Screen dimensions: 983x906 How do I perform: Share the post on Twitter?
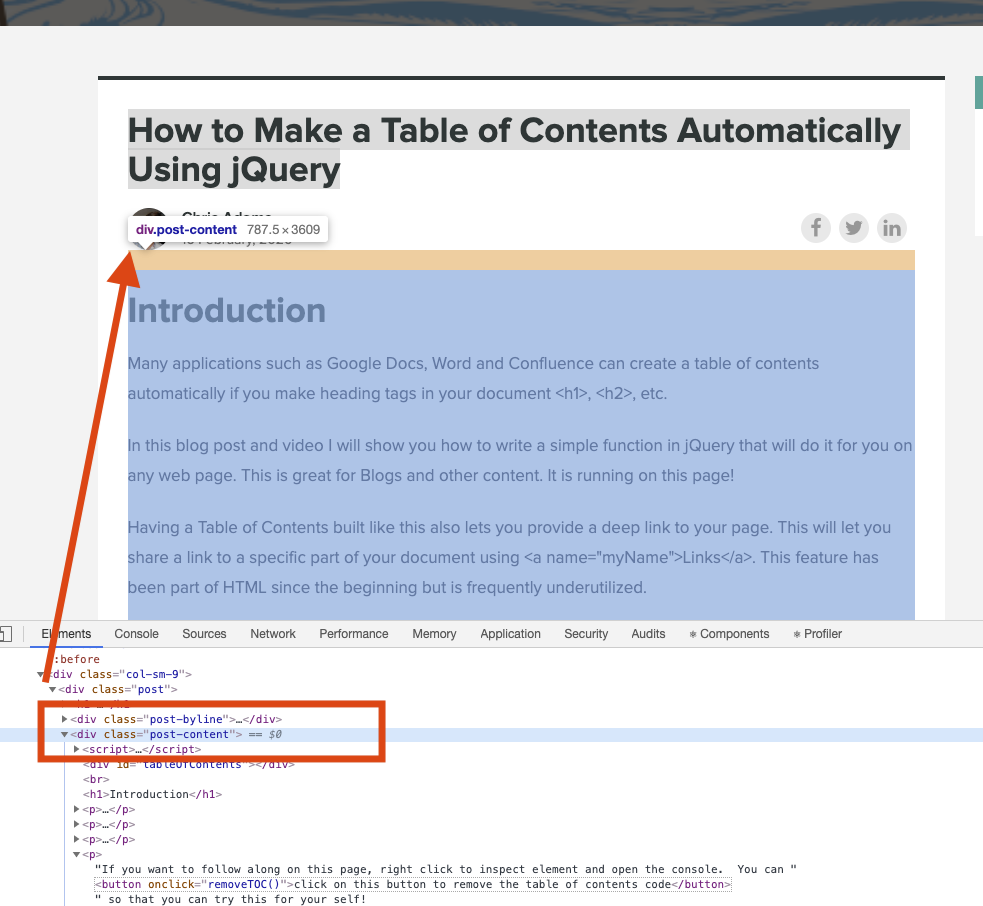click(x=853, y=228)
